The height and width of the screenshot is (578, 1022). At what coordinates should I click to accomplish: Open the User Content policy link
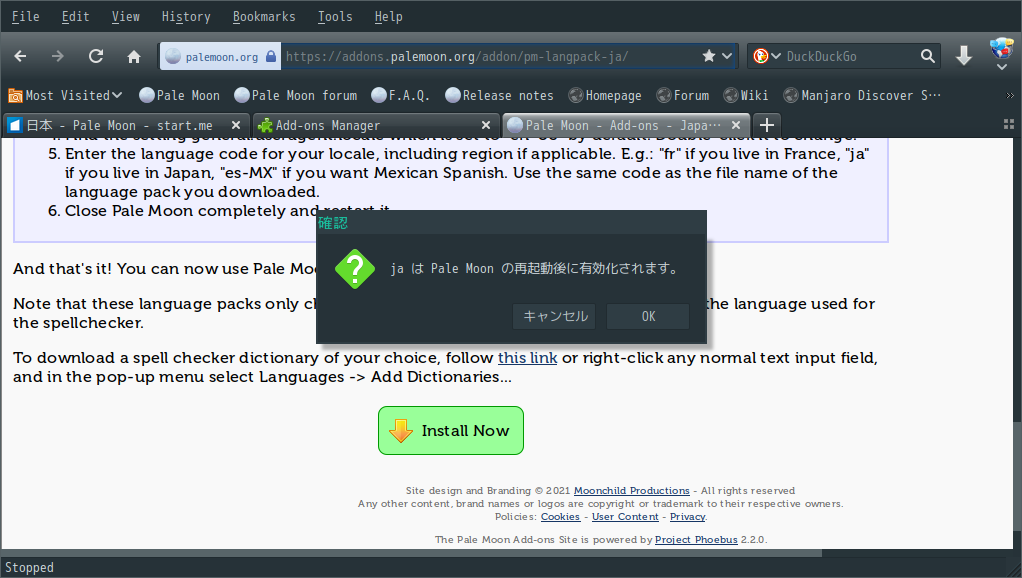(x=626, y=517)
